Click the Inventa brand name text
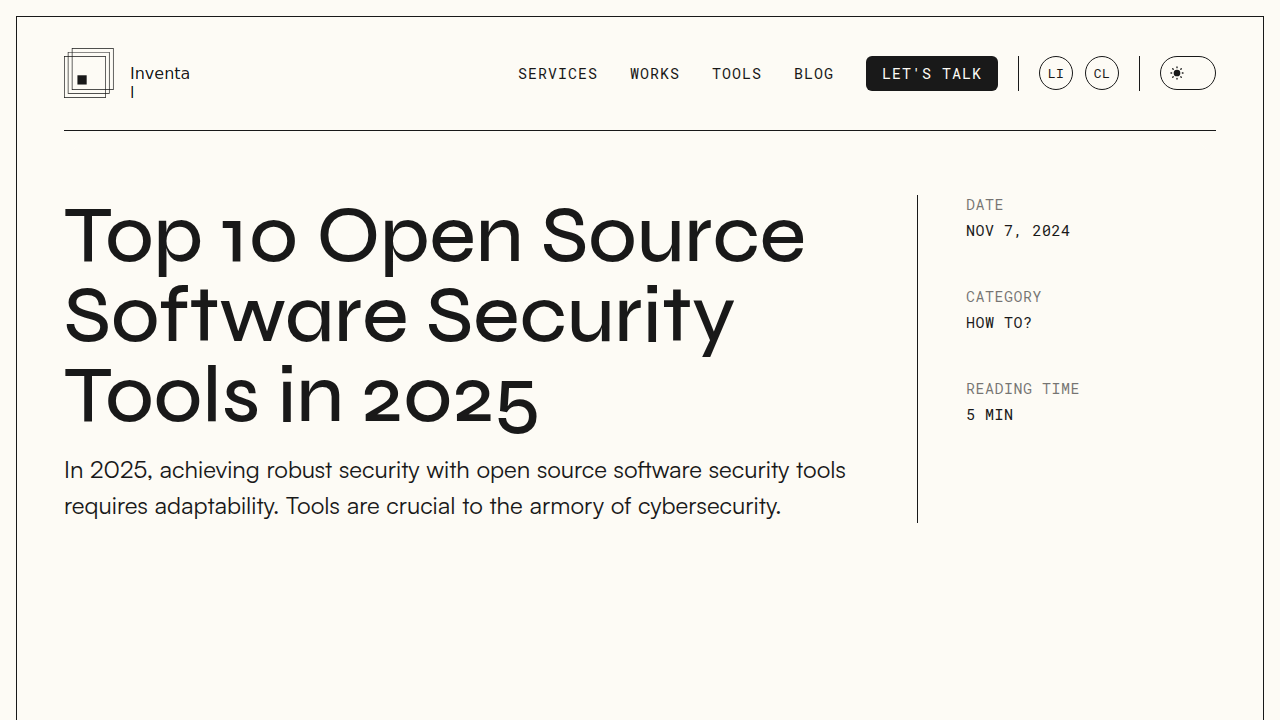 (x=160, y=82)
